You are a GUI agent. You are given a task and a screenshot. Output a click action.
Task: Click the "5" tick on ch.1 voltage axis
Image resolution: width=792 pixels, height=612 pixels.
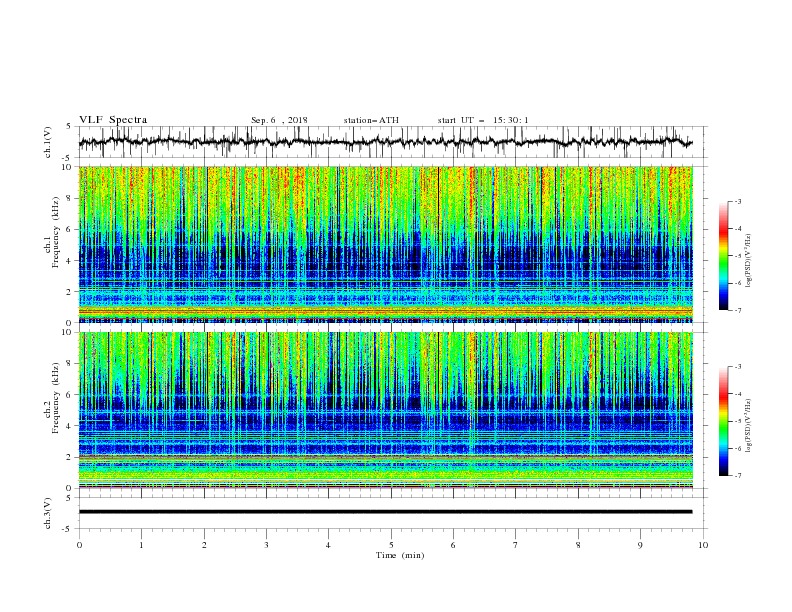[70, 126]
